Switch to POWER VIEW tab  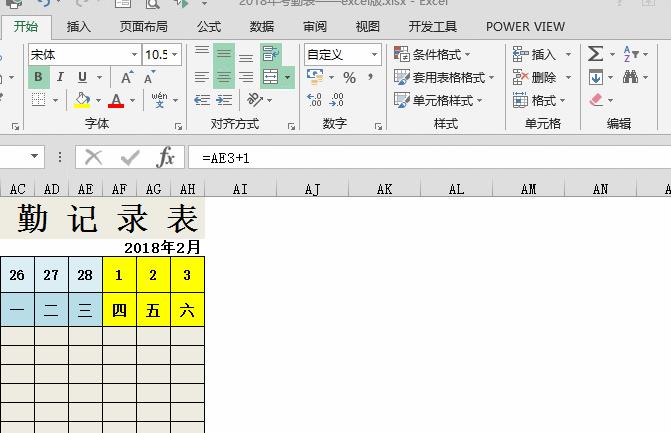pyautogui.click(x=526, y=27)
